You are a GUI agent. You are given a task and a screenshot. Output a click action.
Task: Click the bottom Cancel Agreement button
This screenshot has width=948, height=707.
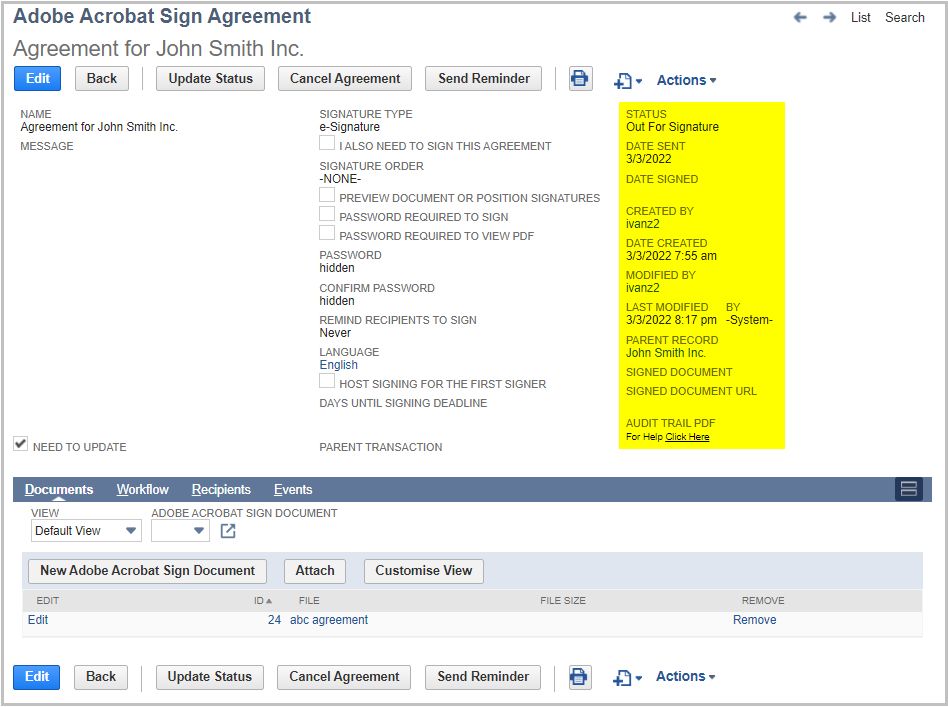tap(344, 677)
